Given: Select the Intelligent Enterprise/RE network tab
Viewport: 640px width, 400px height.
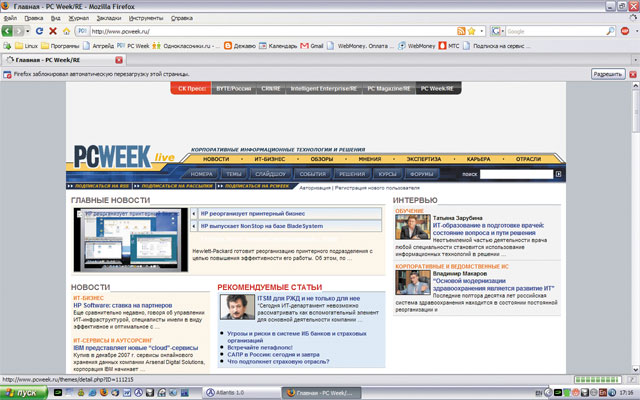Looking at the screenshot, I should [x=324, y=88].
